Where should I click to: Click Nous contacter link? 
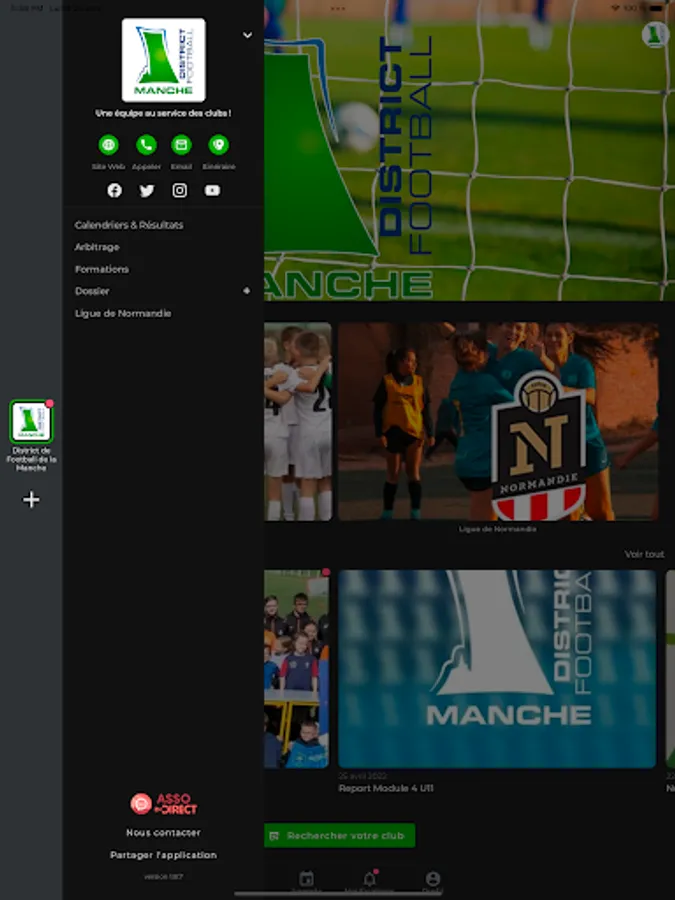click(164, 832)
